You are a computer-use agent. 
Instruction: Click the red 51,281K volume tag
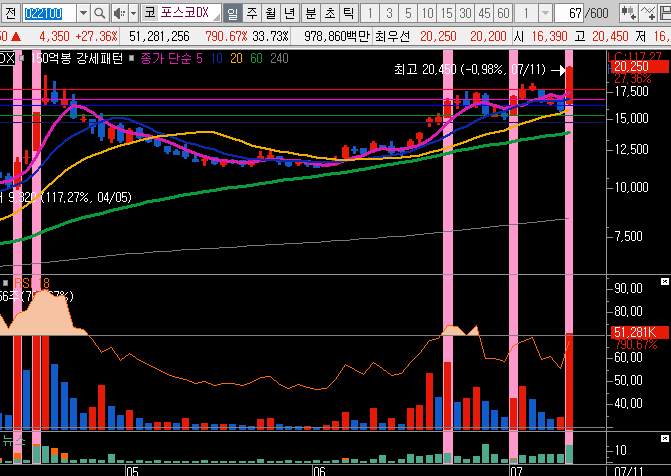638,332
